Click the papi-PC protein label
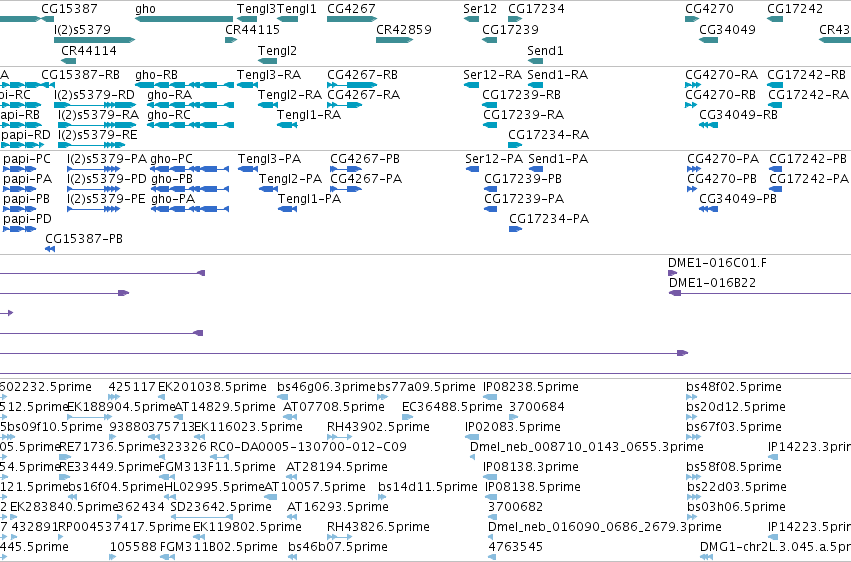851x562 pixels. coord(27,158)
